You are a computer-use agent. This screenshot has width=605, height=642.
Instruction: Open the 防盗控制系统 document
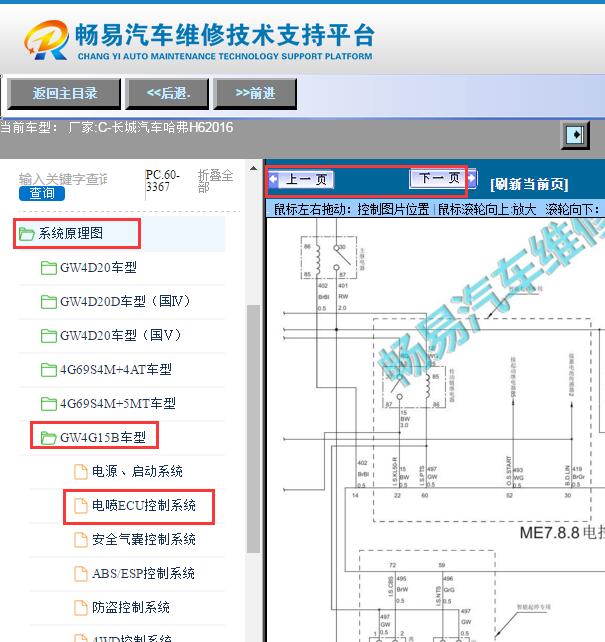pyautogui.click(x=131, y=608)
